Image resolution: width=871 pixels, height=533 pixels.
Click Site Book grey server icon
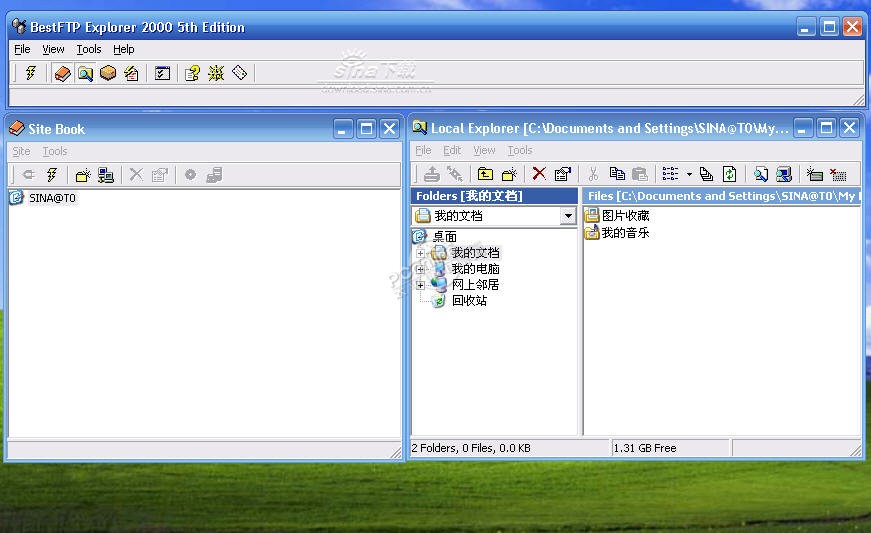tap(214, 175)
